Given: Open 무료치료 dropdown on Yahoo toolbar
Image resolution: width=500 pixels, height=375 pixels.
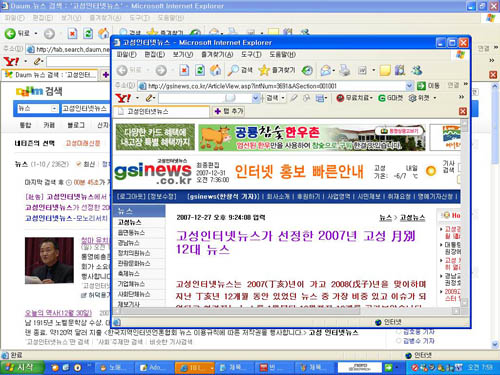Looking at the screenshot, I should click(x=371, y=98).
